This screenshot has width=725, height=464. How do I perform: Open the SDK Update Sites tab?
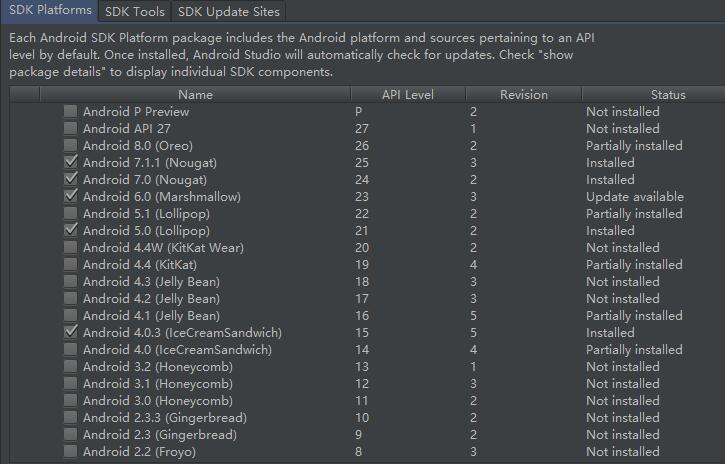[x=230, y=11]
